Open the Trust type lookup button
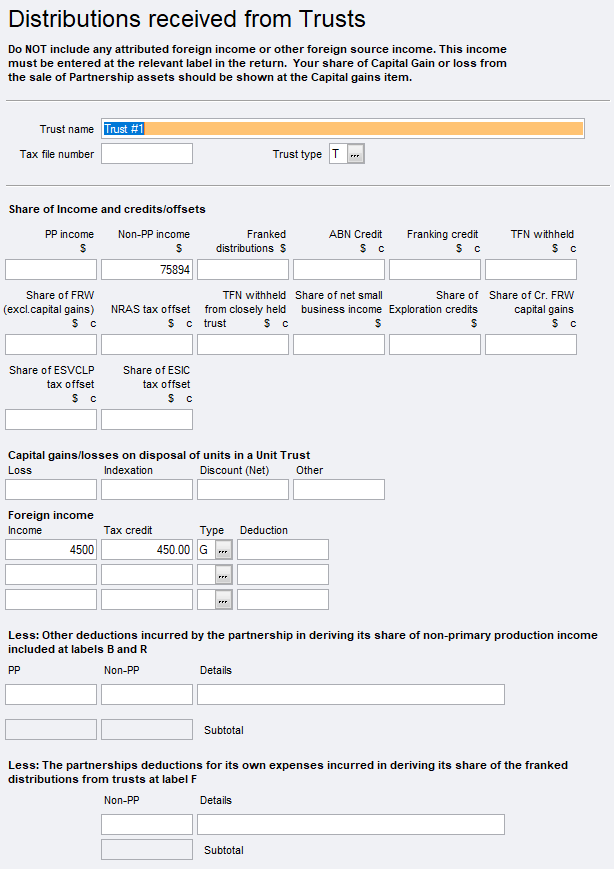 click(356, 154)
